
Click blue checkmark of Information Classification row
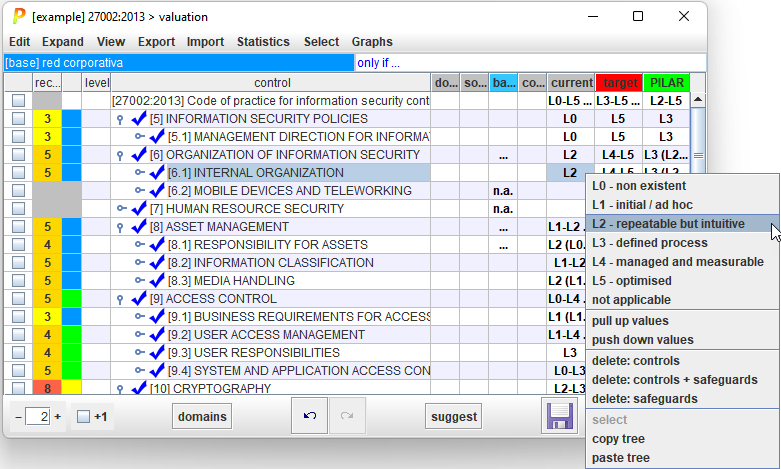point(157,262)
